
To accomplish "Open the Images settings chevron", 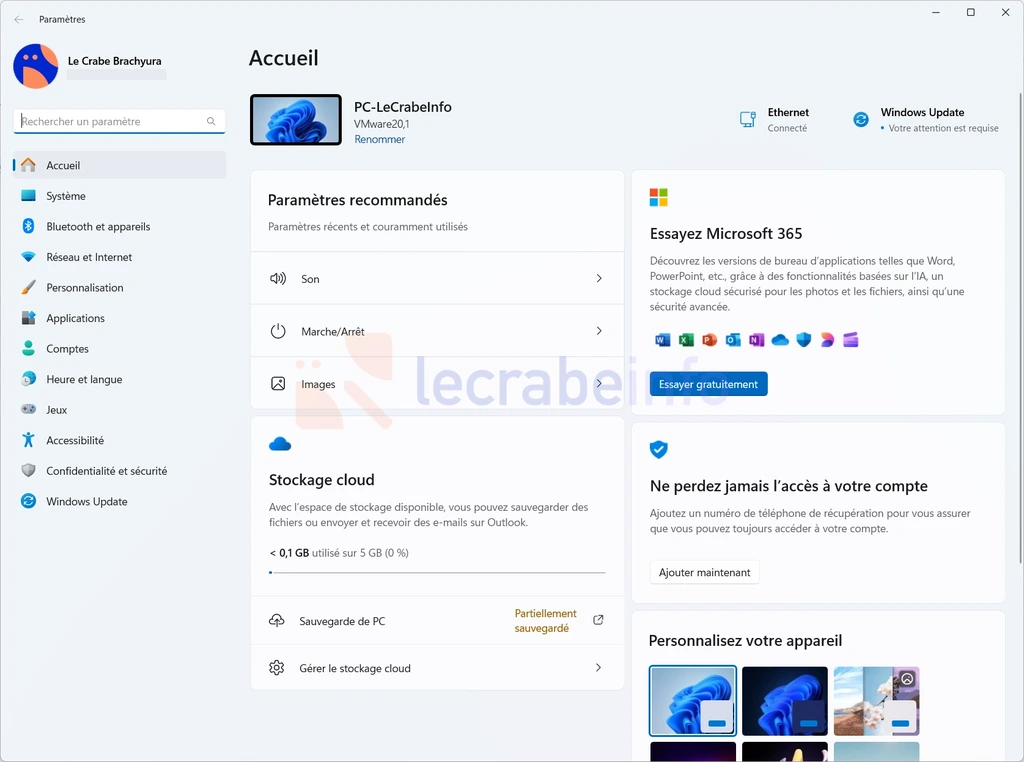I will click(x=598, y=383).
